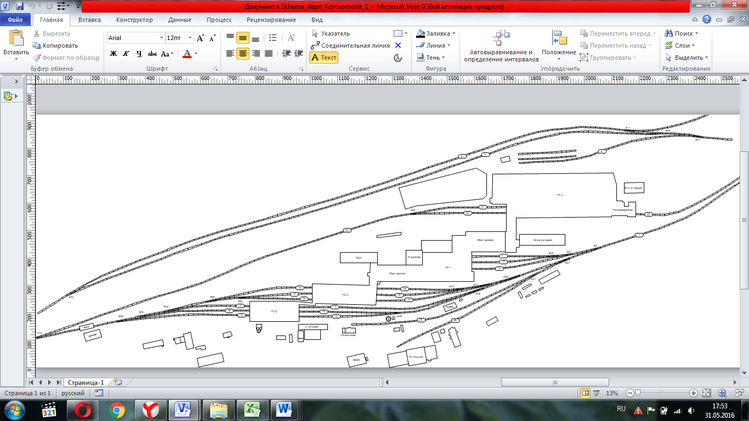Click the Paste (Вставить) icon
Viewport: 749px width, 421px height.
pyautogui.click(x=16, y=40)
